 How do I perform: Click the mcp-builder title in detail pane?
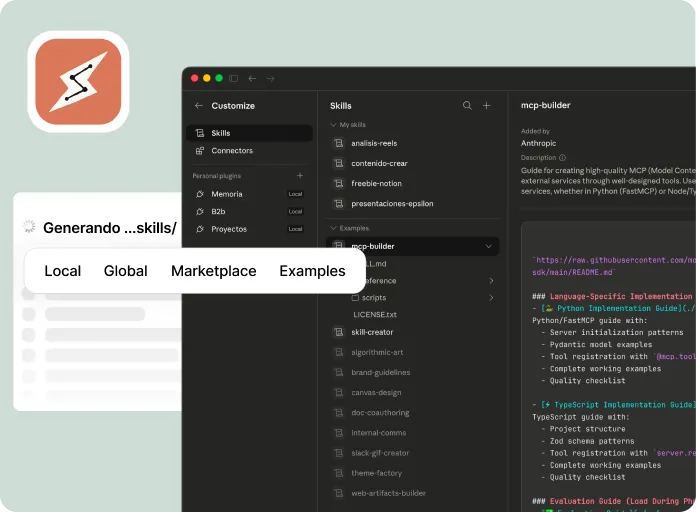pyautogui.click(x=546, y=105)
